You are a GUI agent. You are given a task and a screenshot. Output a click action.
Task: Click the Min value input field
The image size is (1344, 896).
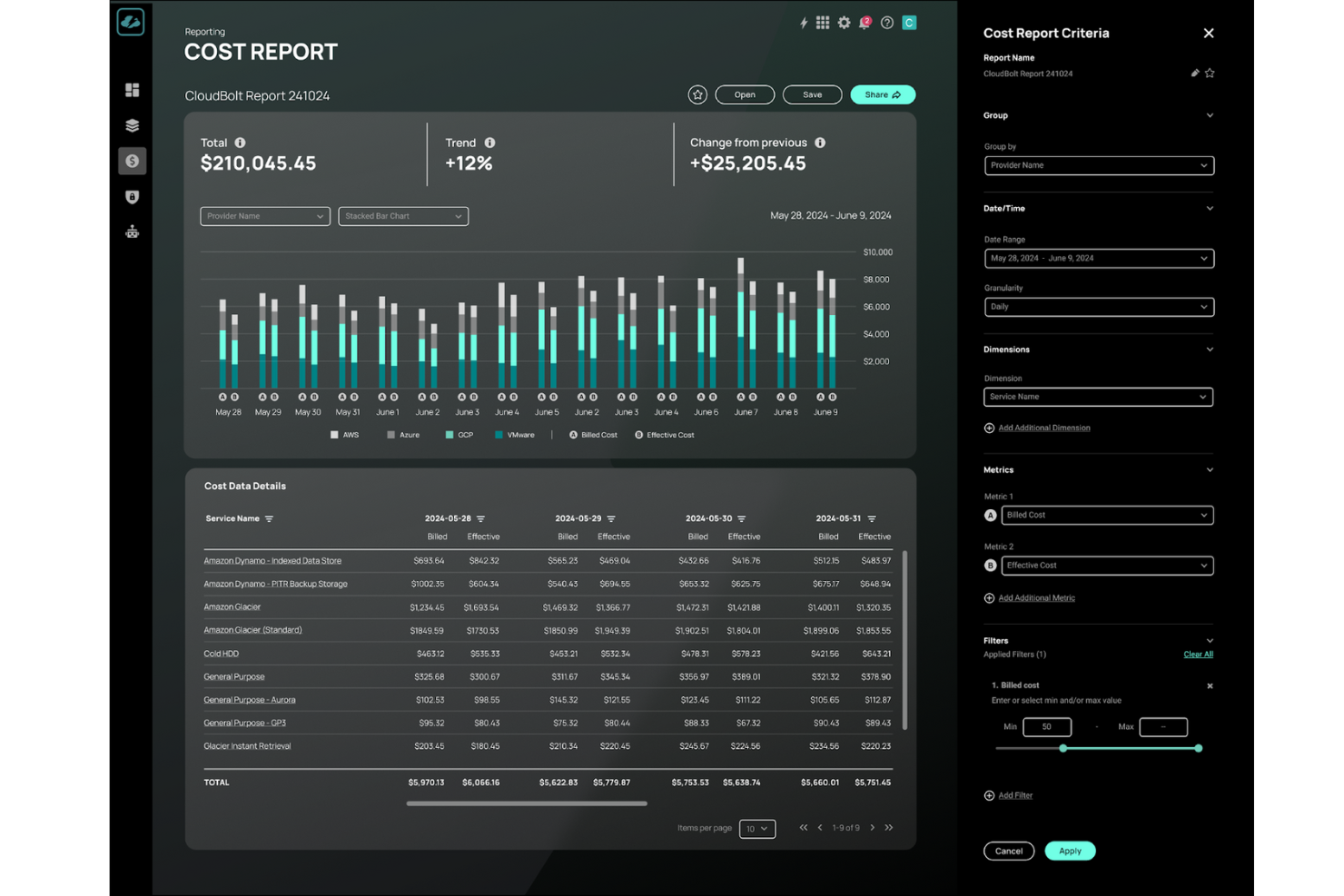coord(1047,727)
